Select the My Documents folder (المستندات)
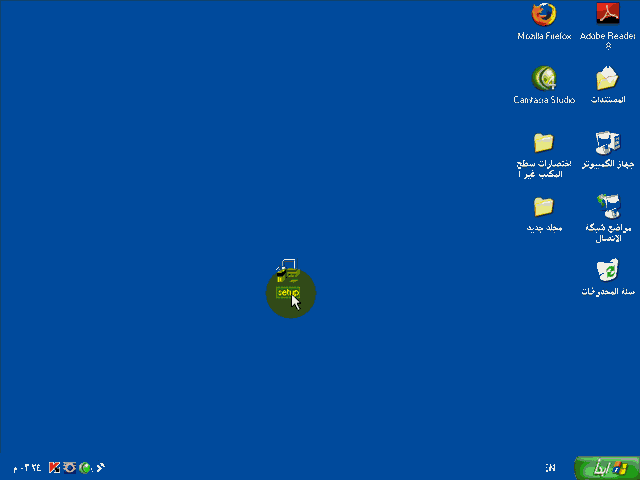Screen dimensions: 640x480 (x=608, y=78)
